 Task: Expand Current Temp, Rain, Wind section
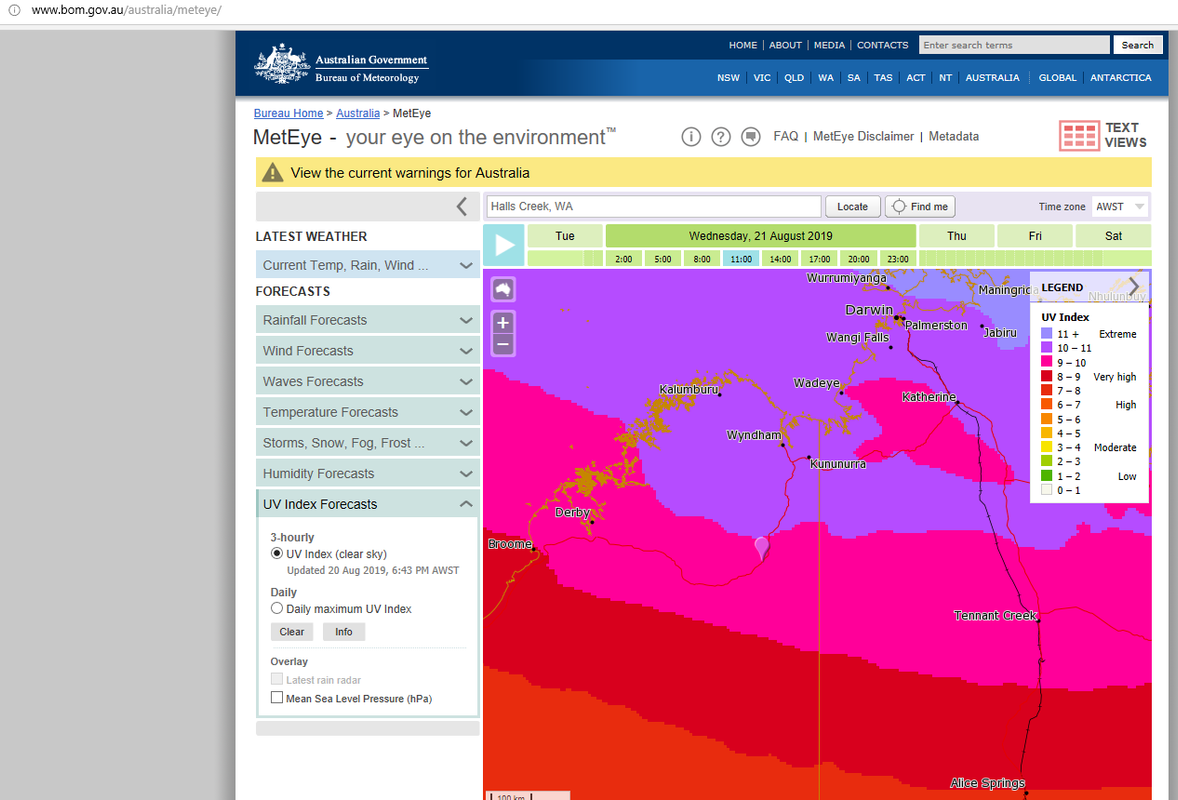pyautogui.click(x=367, y=265)
